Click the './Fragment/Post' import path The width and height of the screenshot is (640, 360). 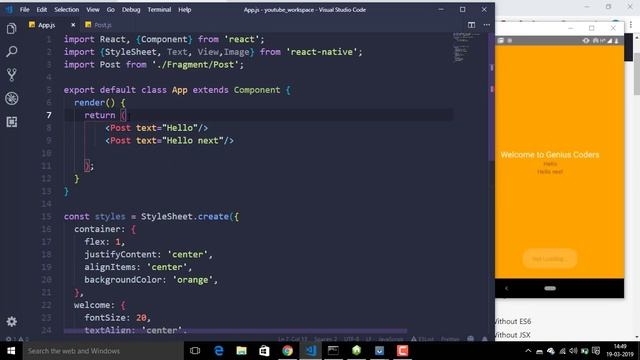(x=195, y=64)
